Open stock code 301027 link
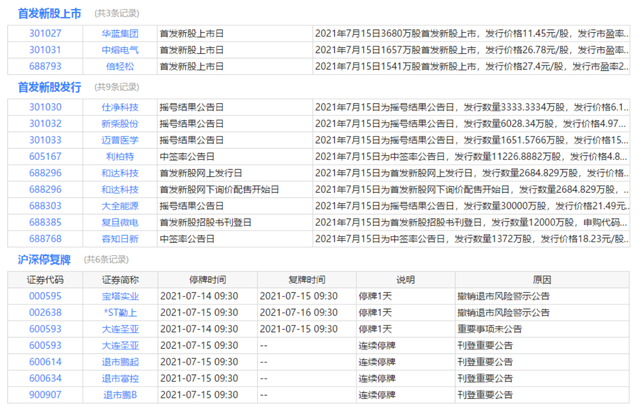This screenshot has width=640, height=405. tap(45, 33)
